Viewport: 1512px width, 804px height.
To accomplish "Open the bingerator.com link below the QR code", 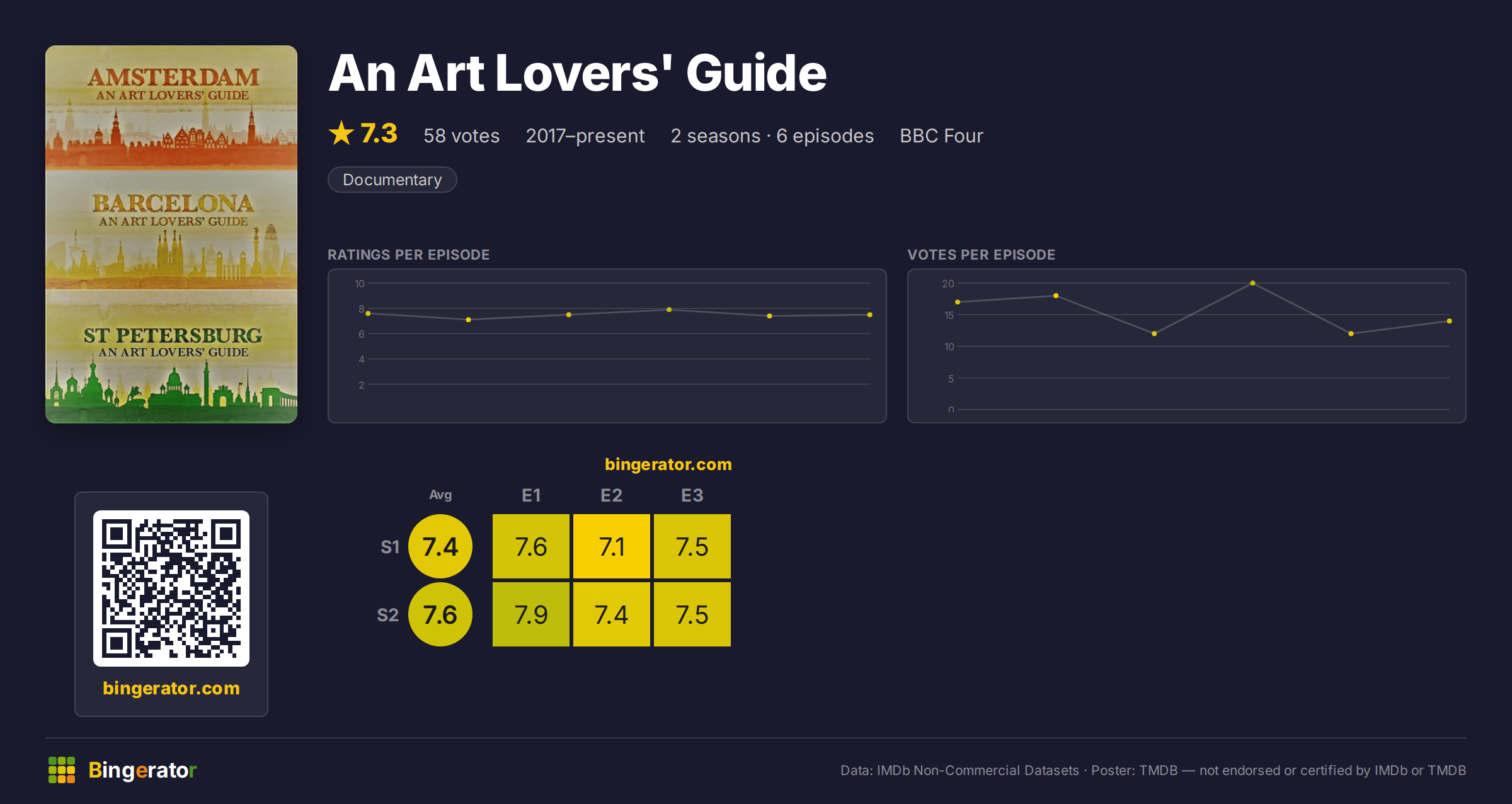I will pyautogui.click(x=171, y=688).
